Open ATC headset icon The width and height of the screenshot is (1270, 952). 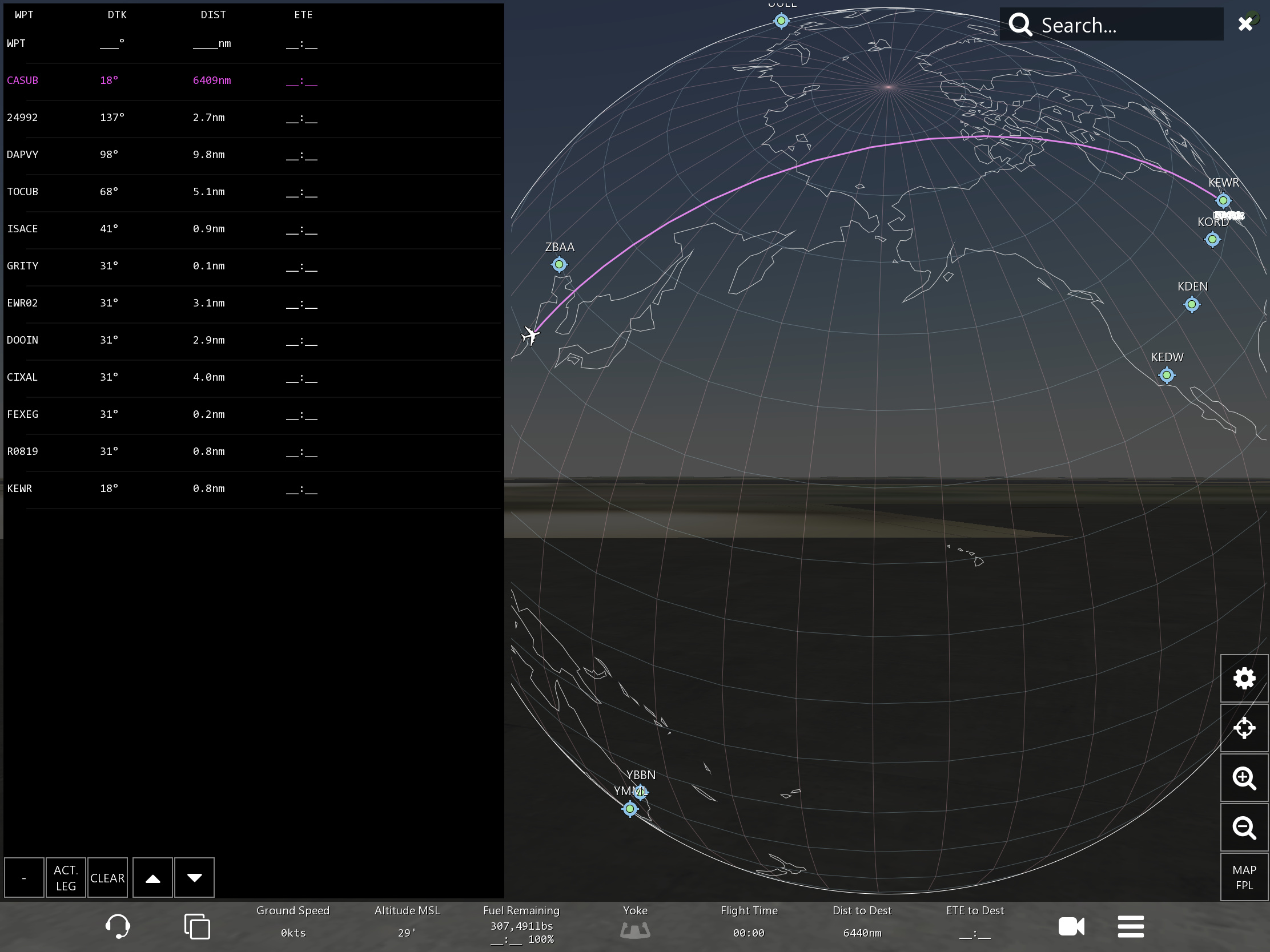[118, 926]
